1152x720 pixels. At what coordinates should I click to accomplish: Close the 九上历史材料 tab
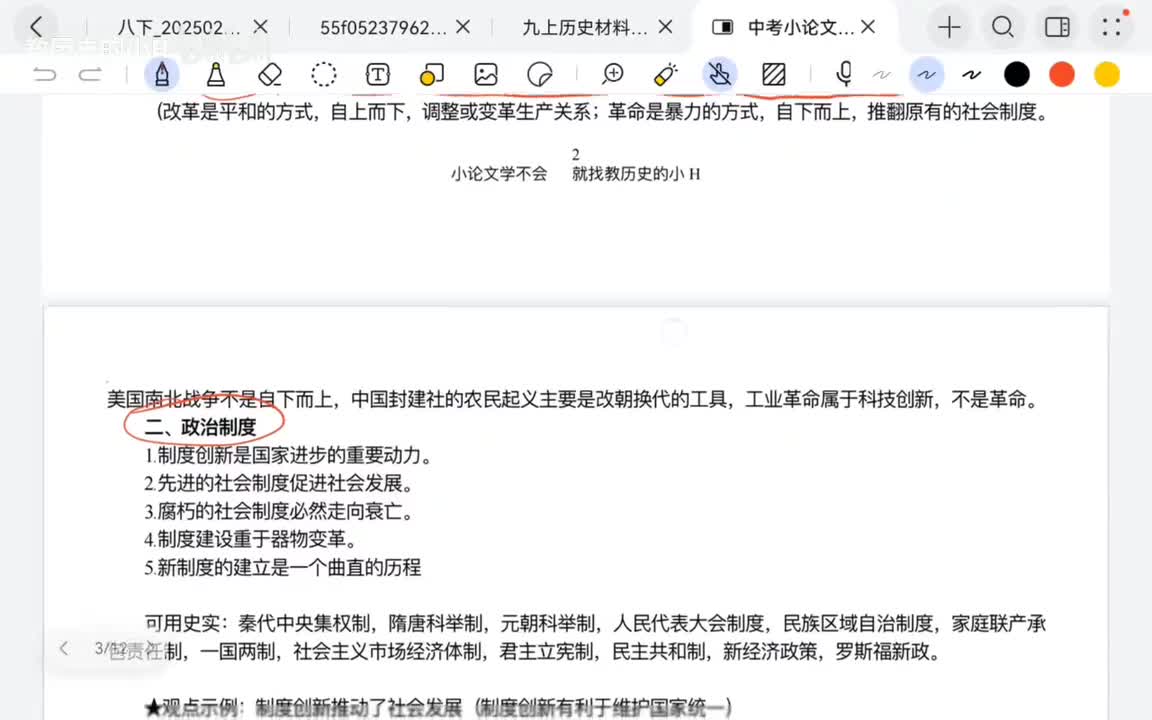point(666,27)
